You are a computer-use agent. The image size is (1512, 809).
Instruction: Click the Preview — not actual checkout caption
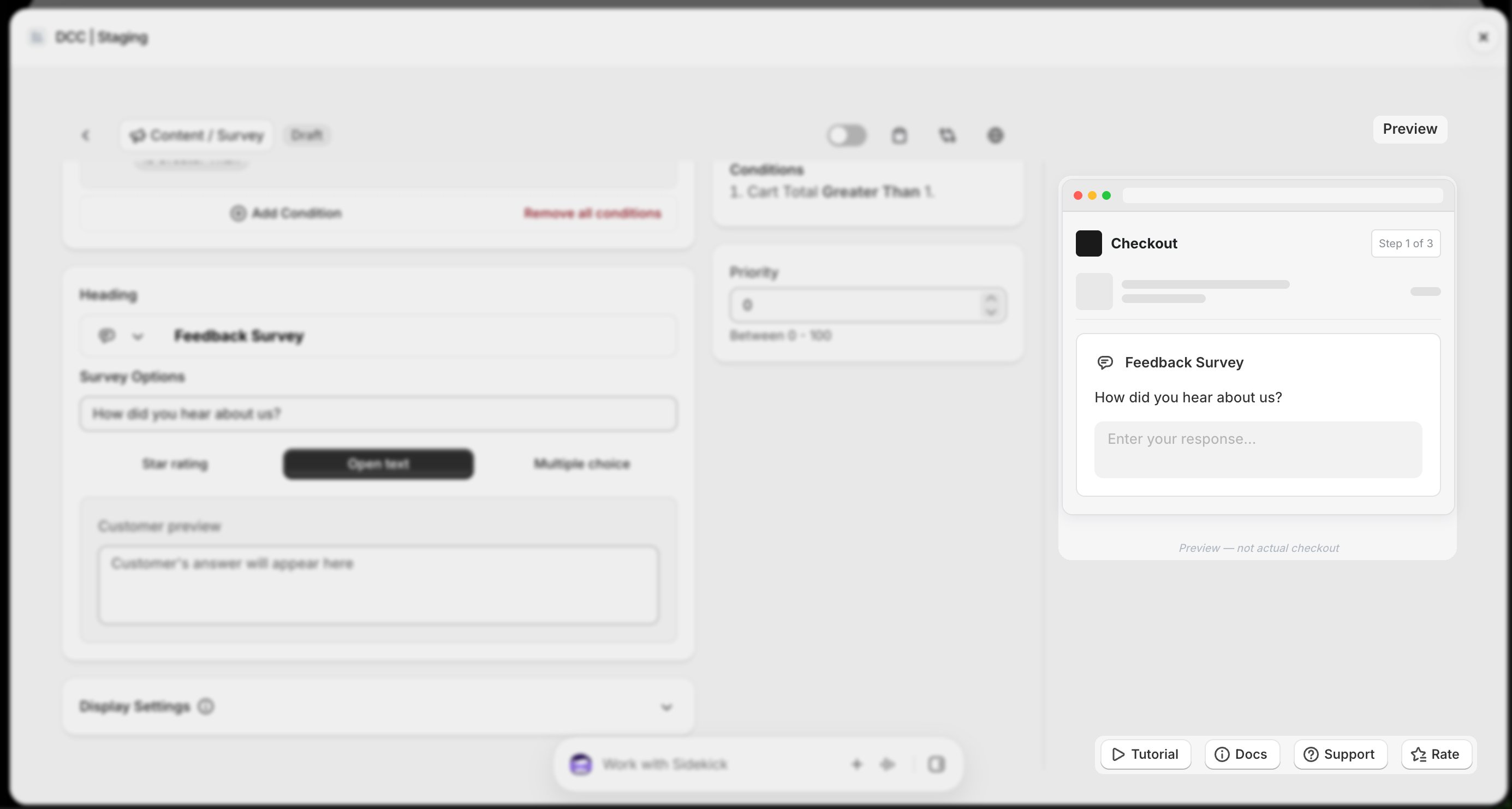coord(1258,548)
